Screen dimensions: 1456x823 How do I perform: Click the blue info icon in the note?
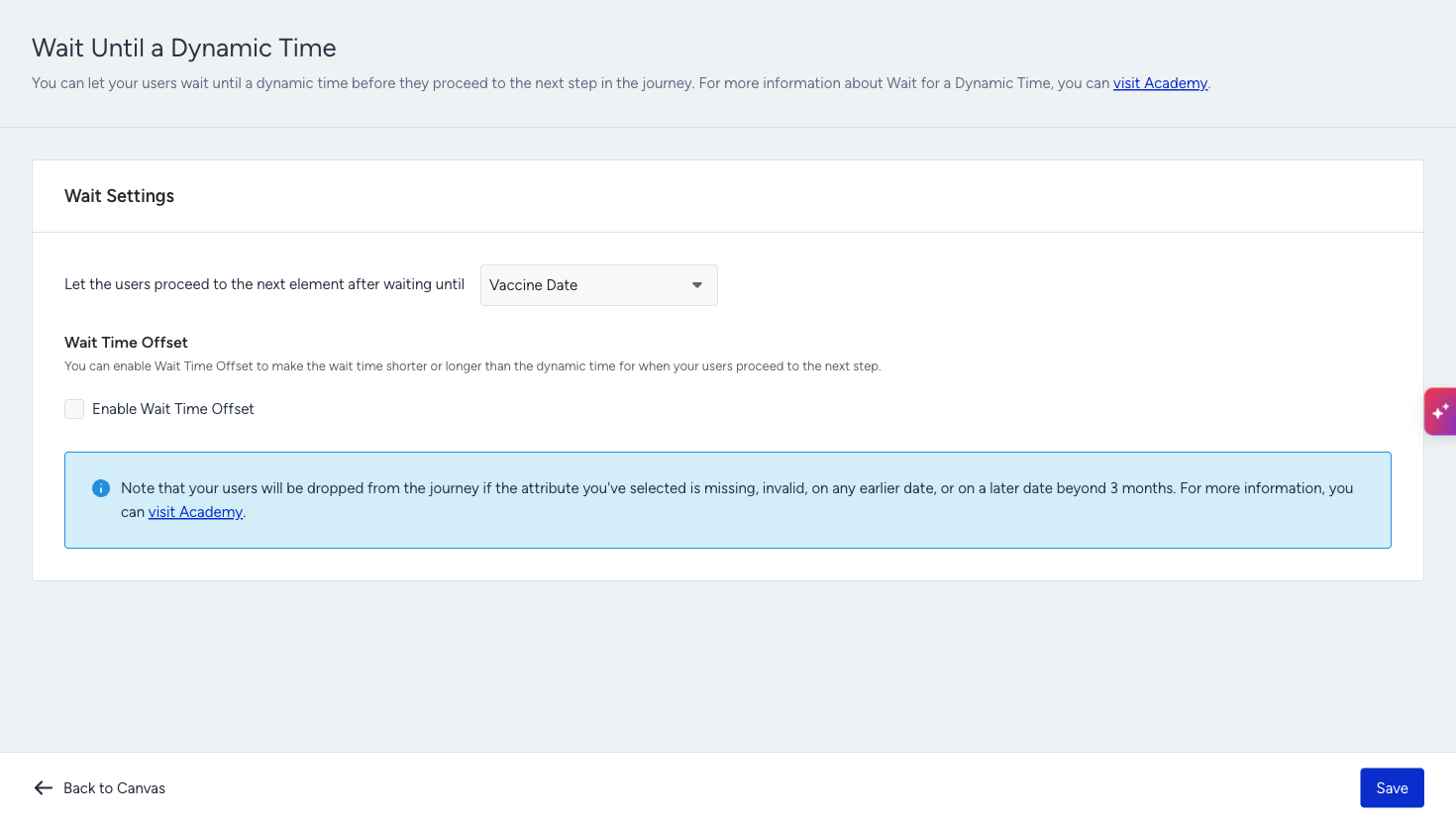(x=101, y=488)
